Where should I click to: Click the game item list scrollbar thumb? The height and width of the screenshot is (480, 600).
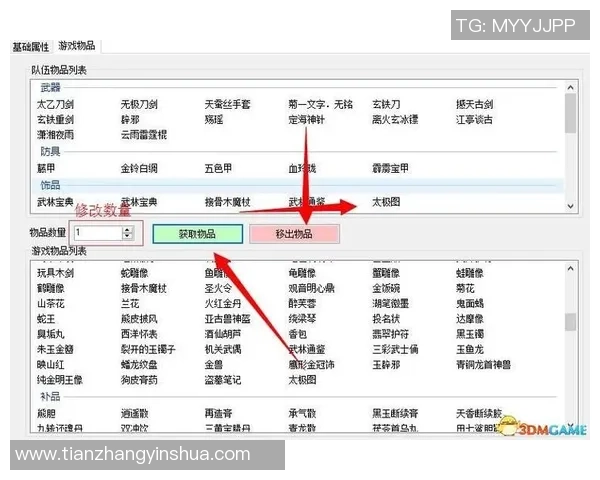click(570, 322)
